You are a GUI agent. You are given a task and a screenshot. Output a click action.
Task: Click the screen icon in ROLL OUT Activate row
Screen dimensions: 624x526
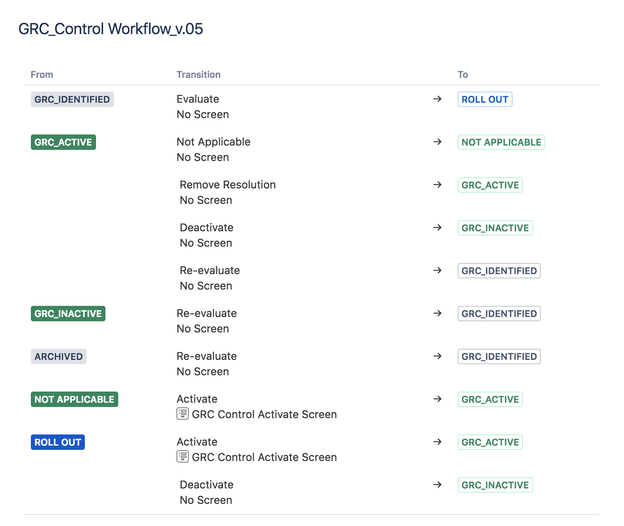182,456
